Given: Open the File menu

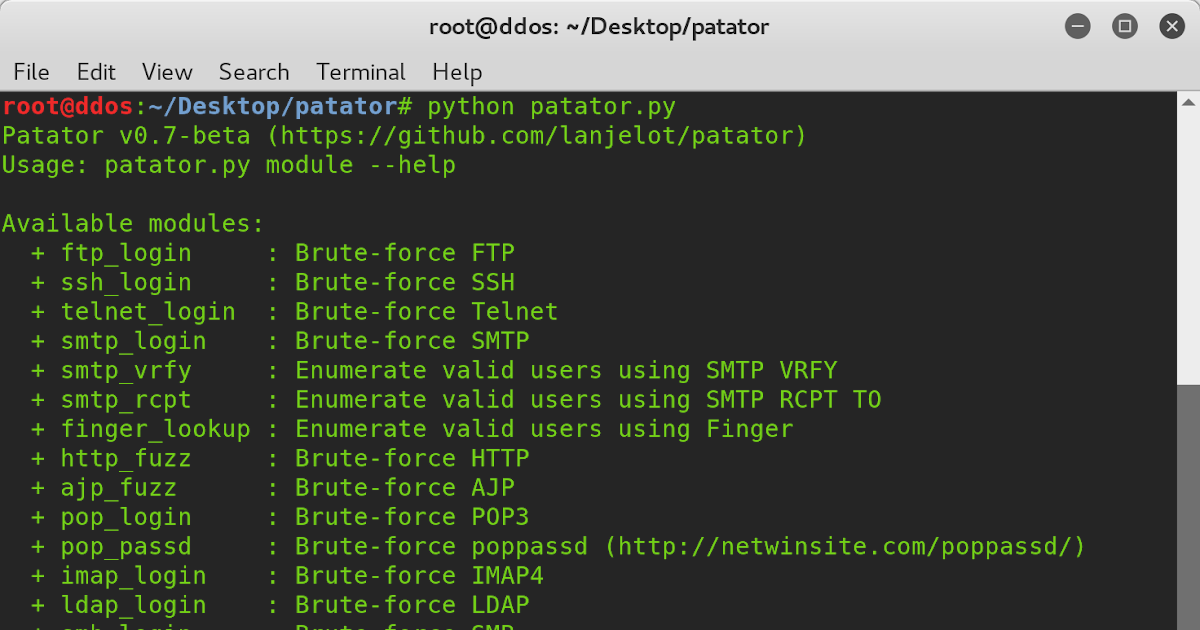Looking at the screenshot, I should pyautogui.click(x=31, y=72).
